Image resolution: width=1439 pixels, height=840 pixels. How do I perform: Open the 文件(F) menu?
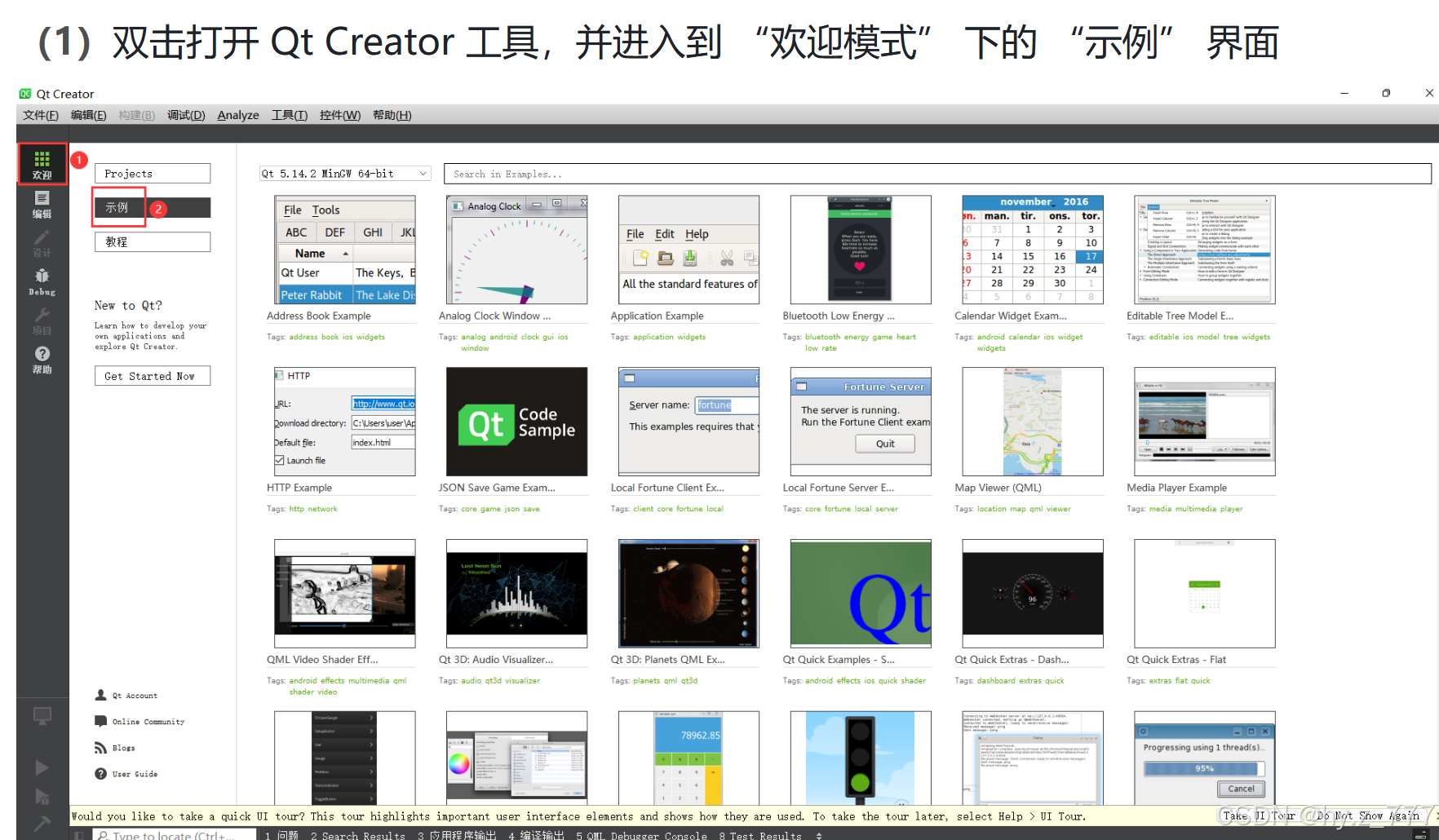(41, 115)
